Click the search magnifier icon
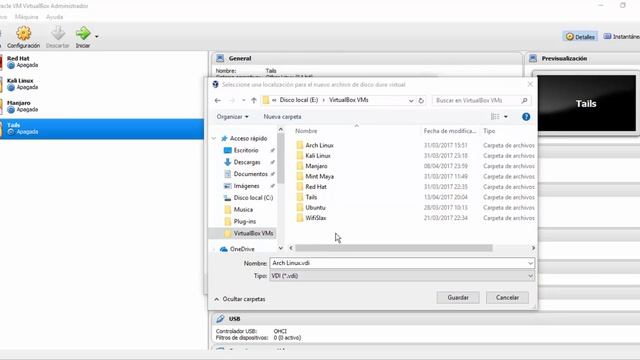This screenshot has height=360, width=640. click(524, 100)
